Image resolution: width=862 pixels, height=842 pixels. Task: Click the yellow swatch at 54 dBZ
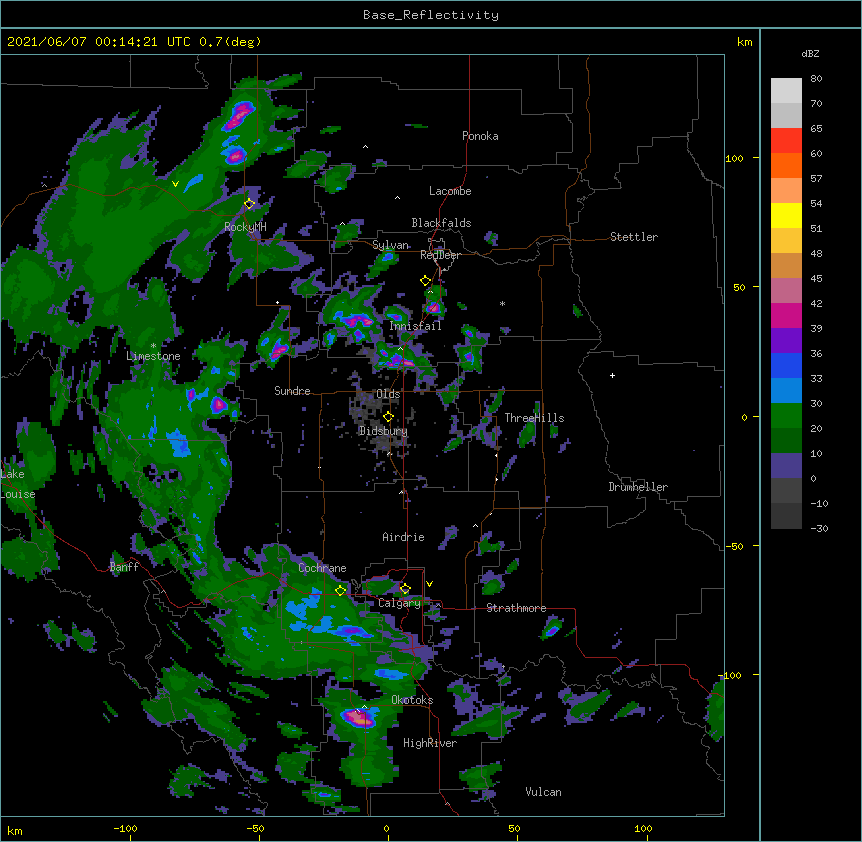click(x=786, y=215)
